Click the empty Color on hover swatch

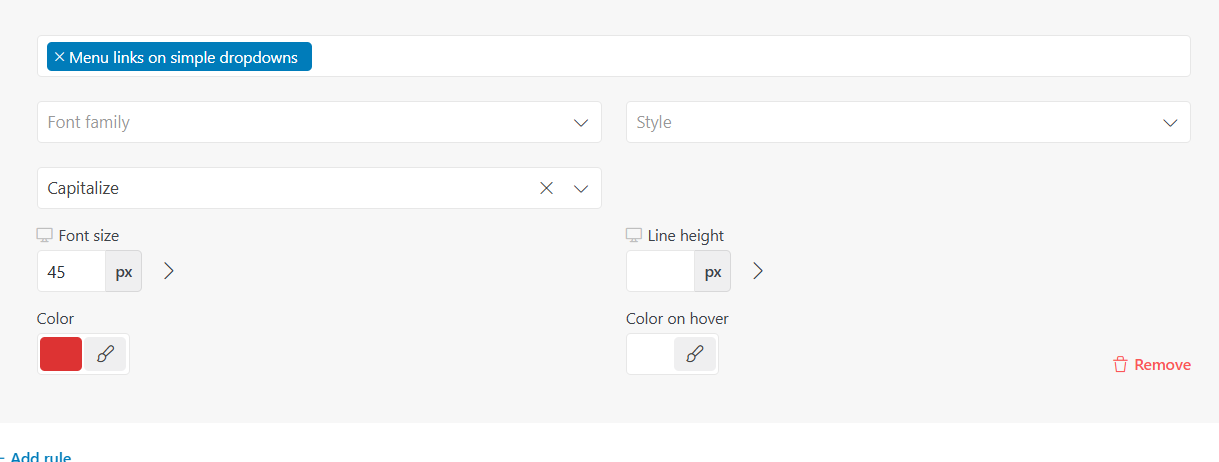(x=650, y=354)
